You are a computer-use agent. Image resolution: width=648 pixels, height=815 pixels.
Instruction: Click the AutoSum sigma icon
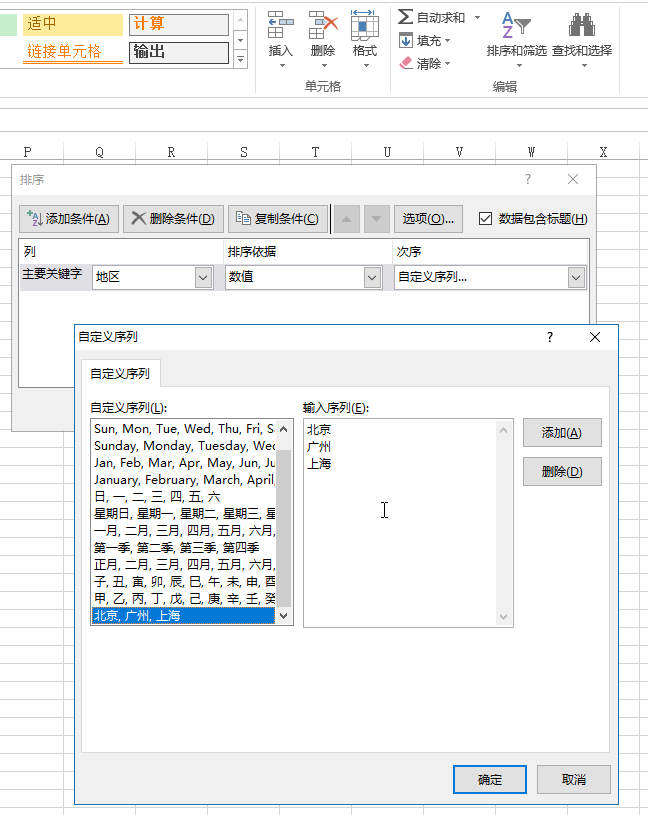[x=406, y=18]
